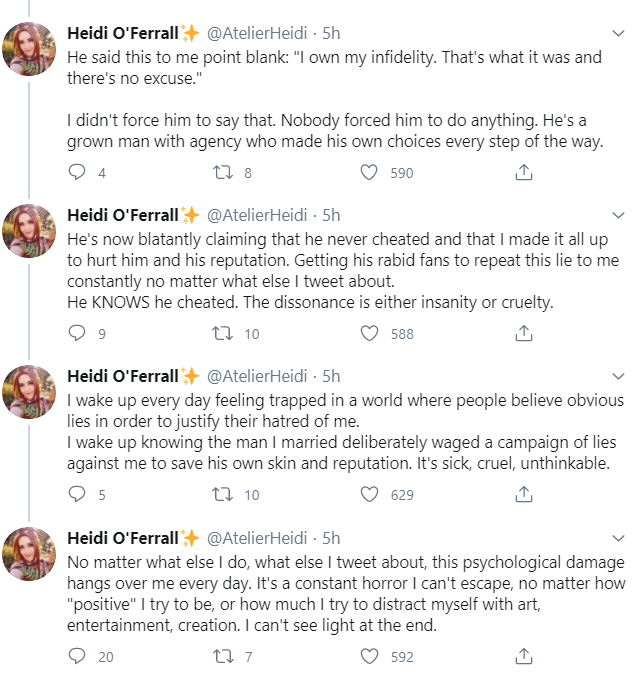Like the tweet with 592 likes

pos(369,656)
